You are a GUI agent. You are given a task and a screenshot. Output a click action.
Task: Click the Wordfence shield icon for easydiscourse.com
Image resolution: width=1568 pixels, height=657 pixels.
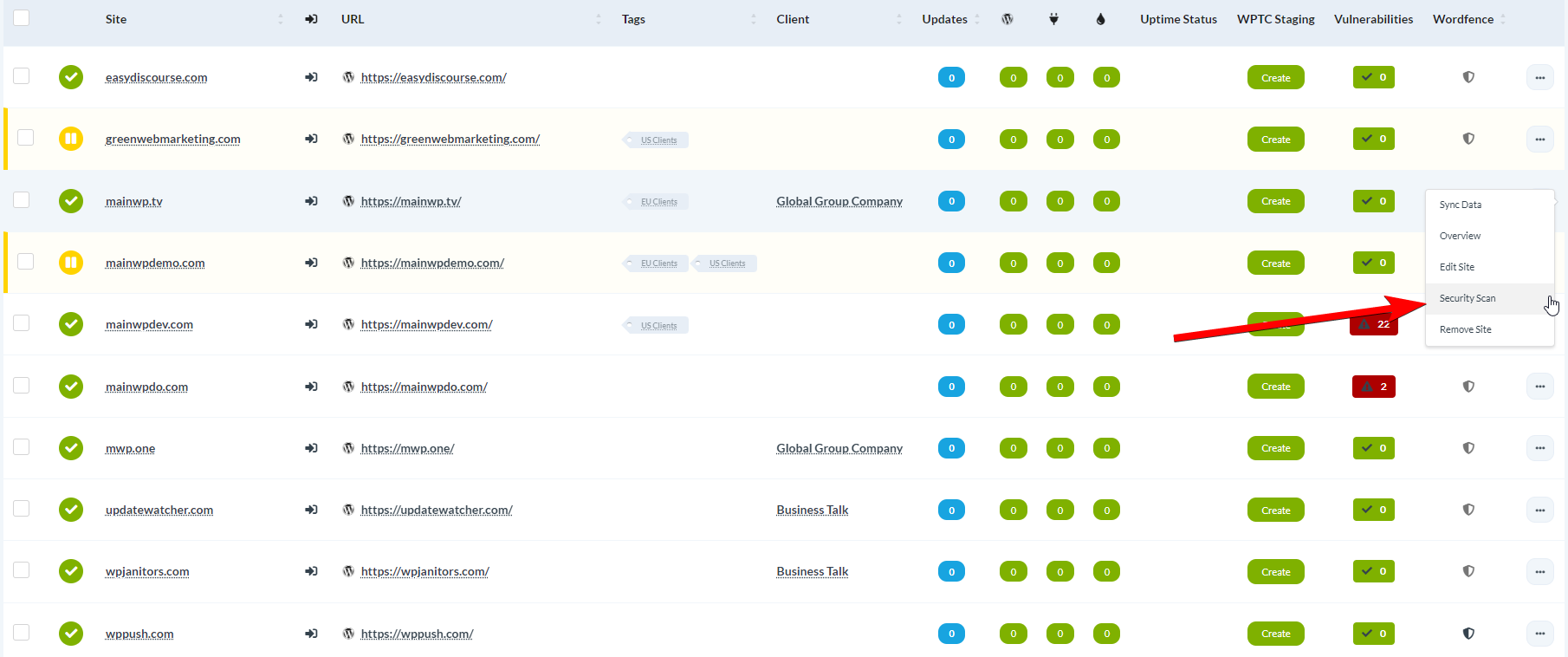1468,77
